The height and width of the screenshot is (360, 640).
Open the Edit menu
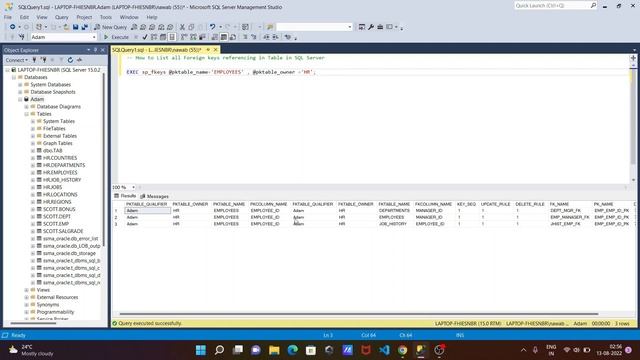point(24,17)
